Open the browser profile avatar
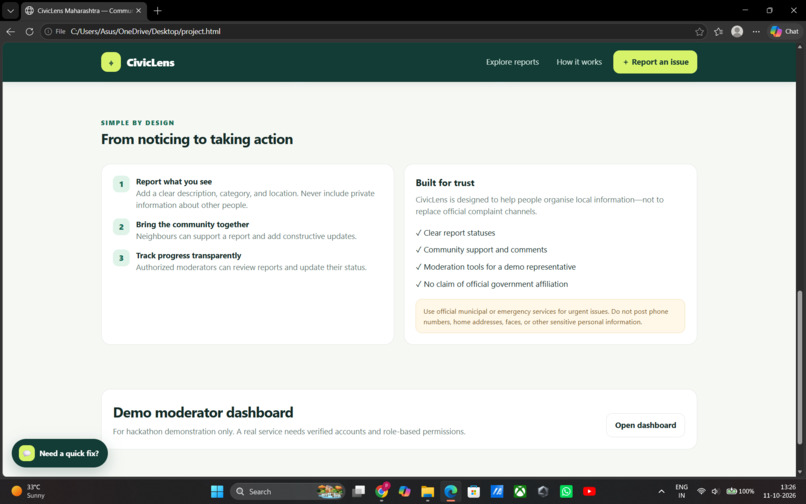 coord(737,31)
